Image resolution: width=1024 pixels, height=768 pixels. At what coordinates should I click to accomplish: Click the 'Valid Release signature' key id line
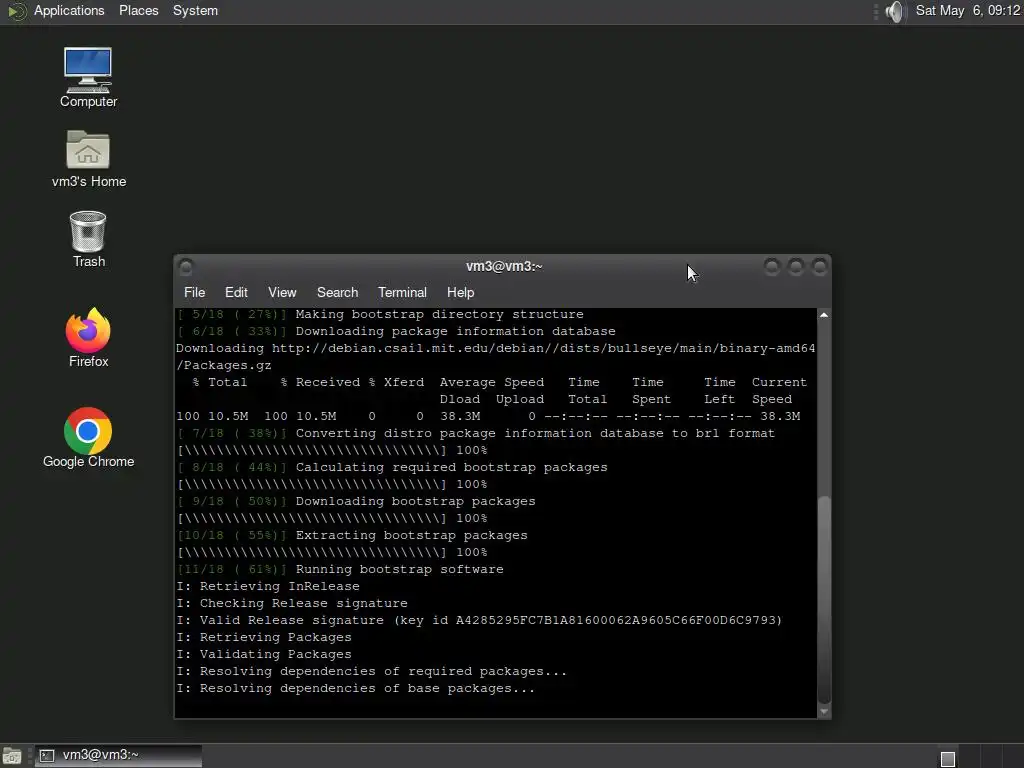click(x=479, y=620)
